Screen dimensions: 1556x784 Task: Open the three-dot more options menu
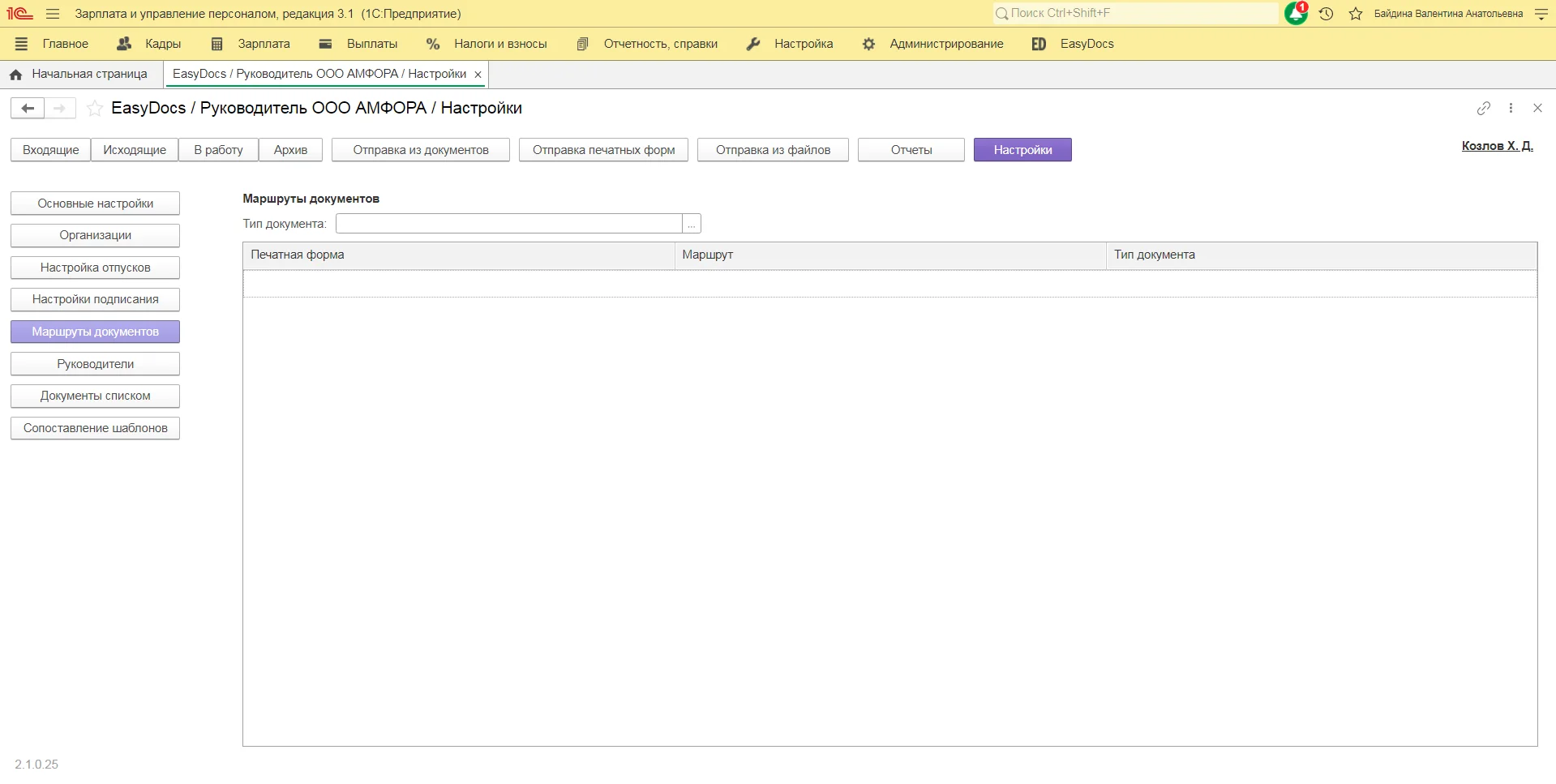pos(1511,108)
